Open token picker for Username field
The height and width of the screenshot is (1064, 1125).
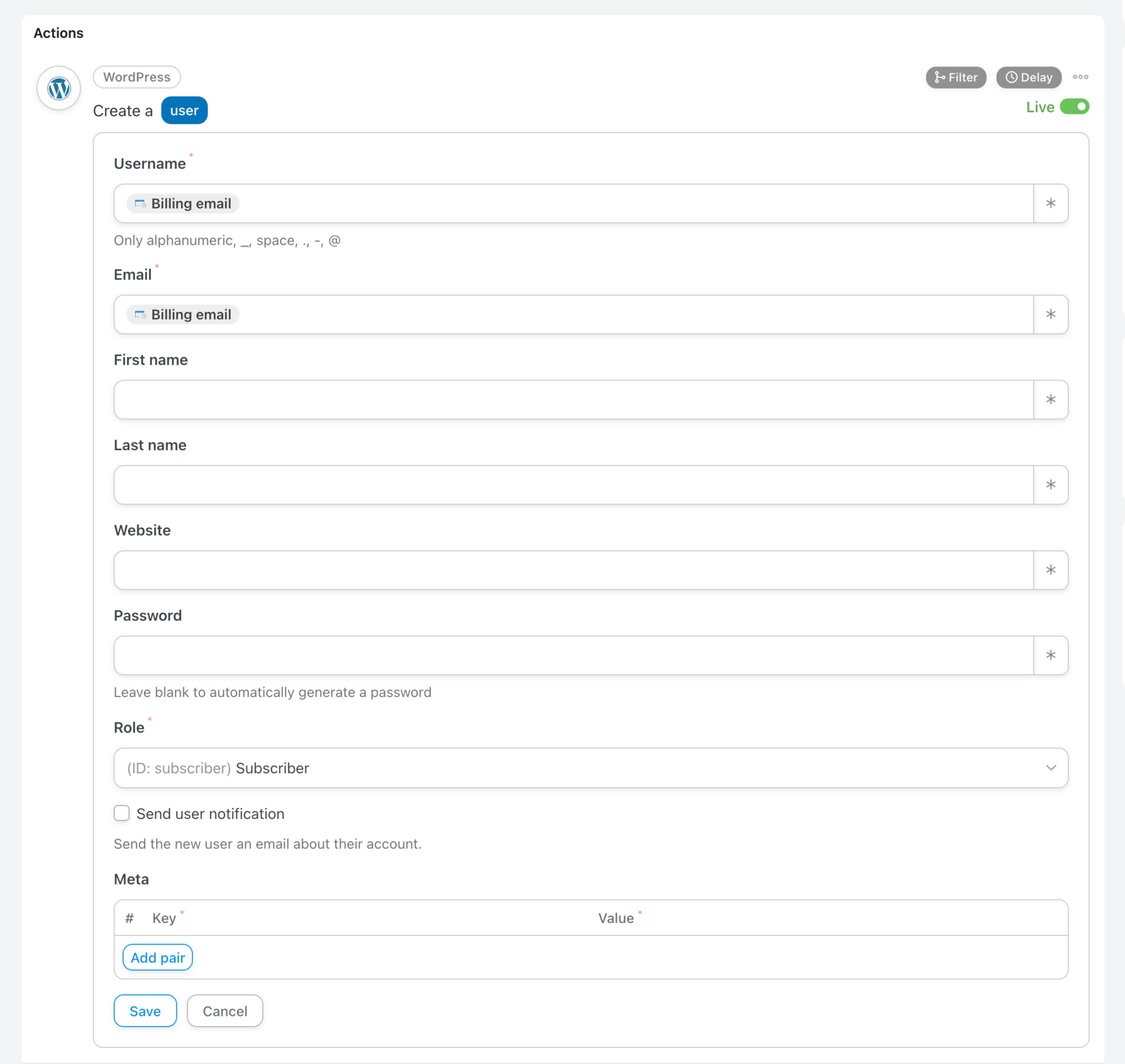click(x=1051, y=203)
